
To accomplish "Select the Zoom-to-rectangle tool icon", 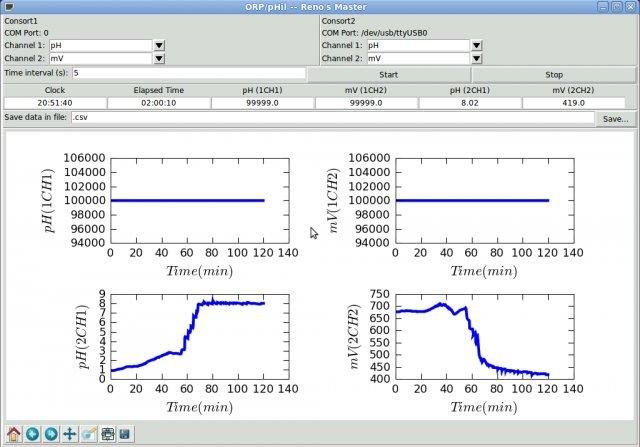I will tap(89, 434).
